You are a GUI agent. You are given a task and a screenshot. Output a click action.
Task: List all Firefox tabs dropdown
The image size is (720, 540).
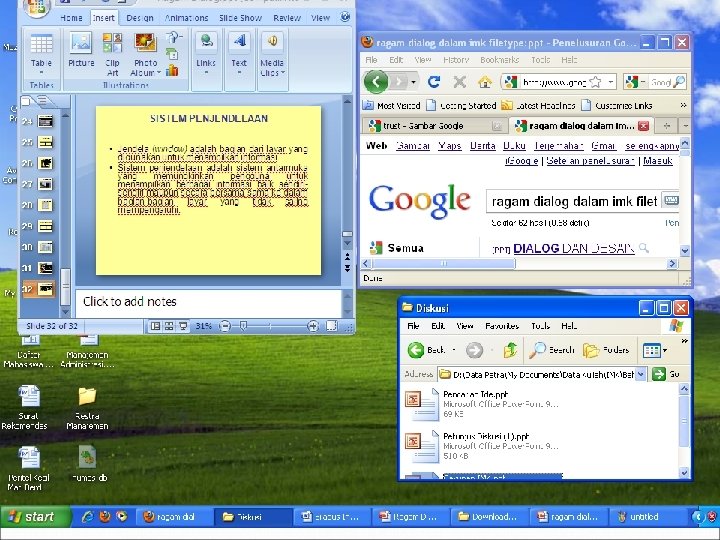point(685,125)
